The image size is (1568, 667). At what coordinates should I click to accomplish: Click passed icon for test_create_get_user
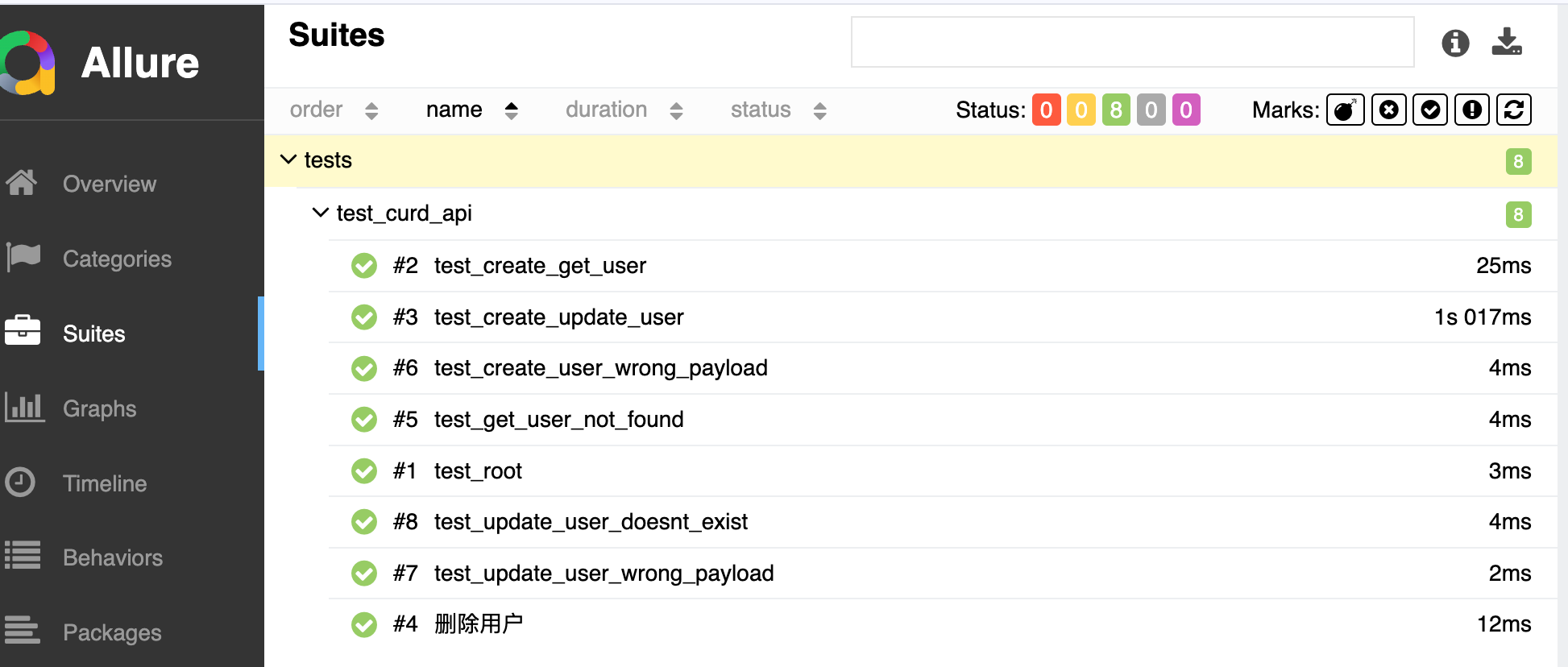[x=364, y=266]
